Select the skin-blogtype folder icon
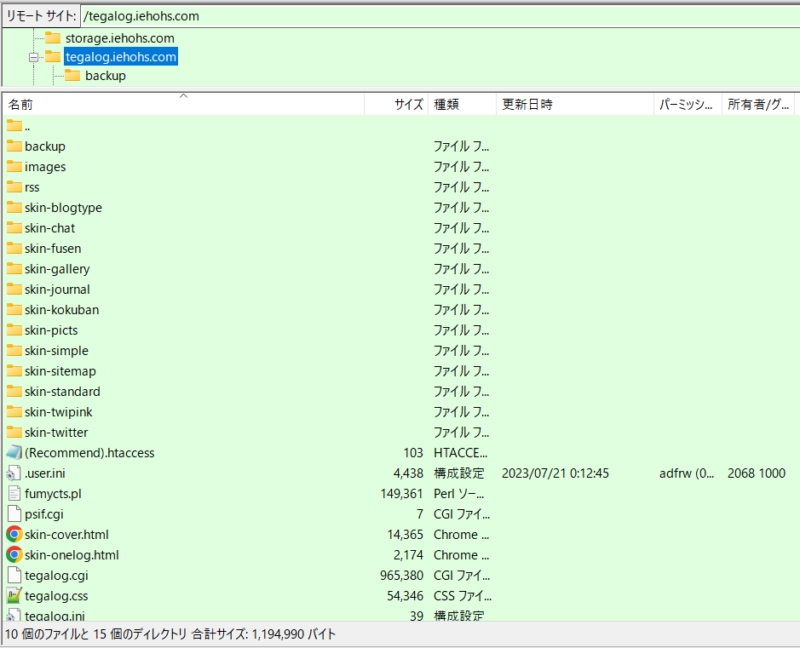 click(14, 207)
